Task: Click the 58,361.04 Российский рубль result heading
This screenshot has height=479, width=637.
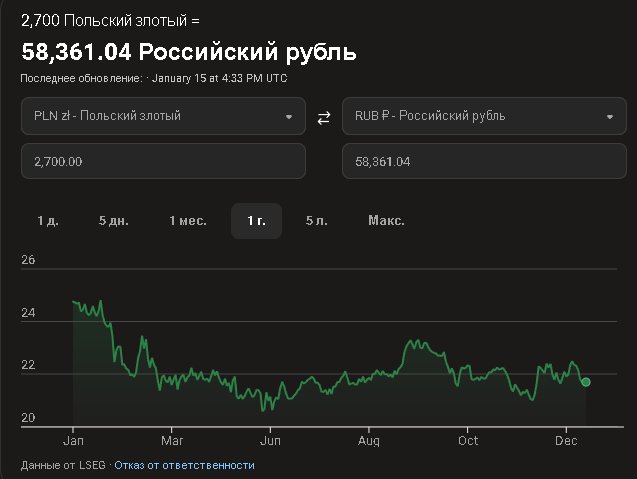Action: tap(189, 52)
